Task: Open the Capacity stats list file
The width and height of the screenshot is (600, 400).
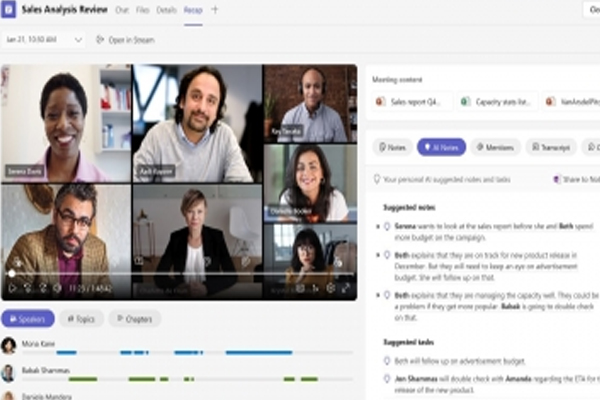Action: pos(495,101)
